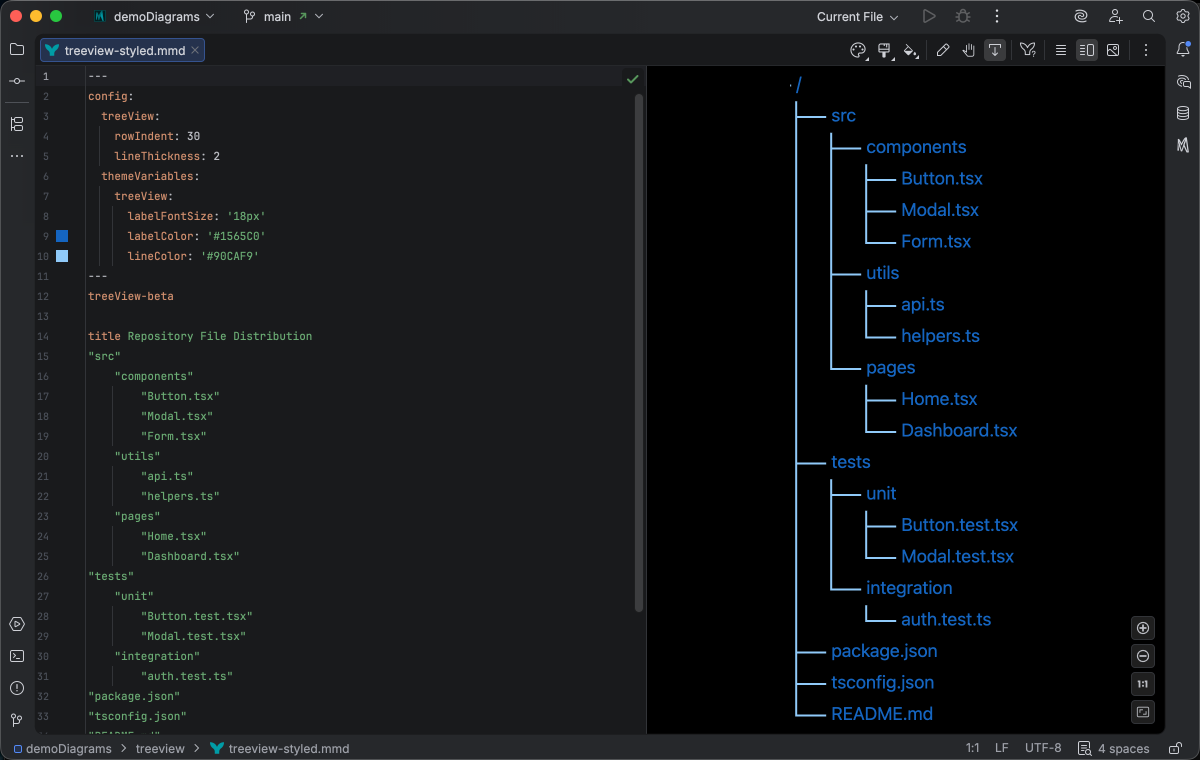Open the Current File run configuration dropdown
This screenshot has height=760, width=1200.
pos(857,16)
